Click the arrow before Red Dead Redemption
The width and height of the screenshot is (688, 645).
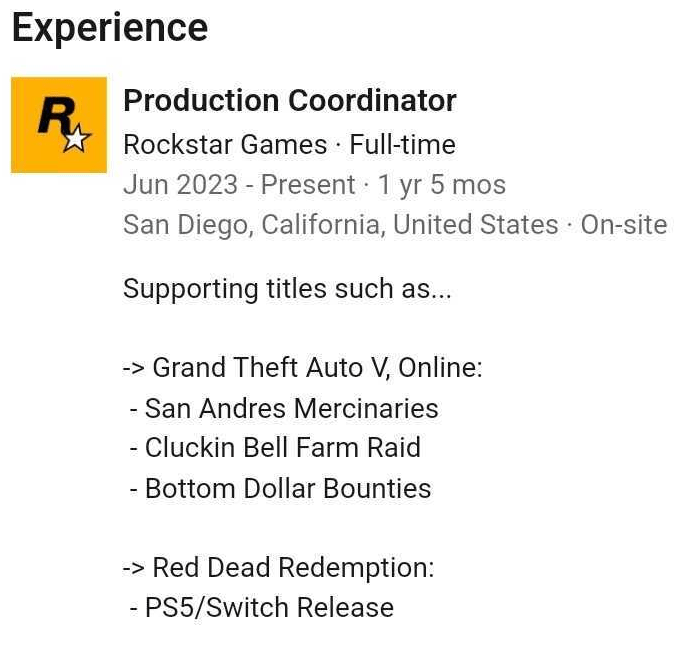pyautogui.click(x=133, y=568)
